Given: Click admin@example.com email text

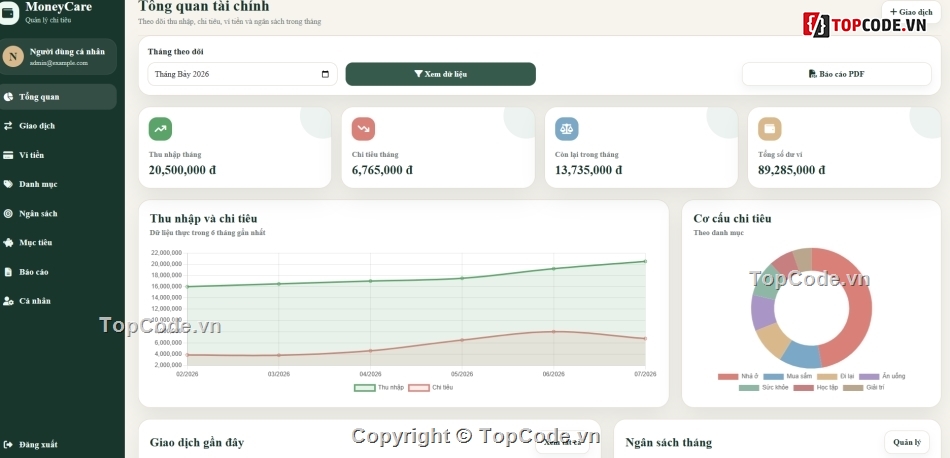Looking at the screenshot, I should 59,63.
